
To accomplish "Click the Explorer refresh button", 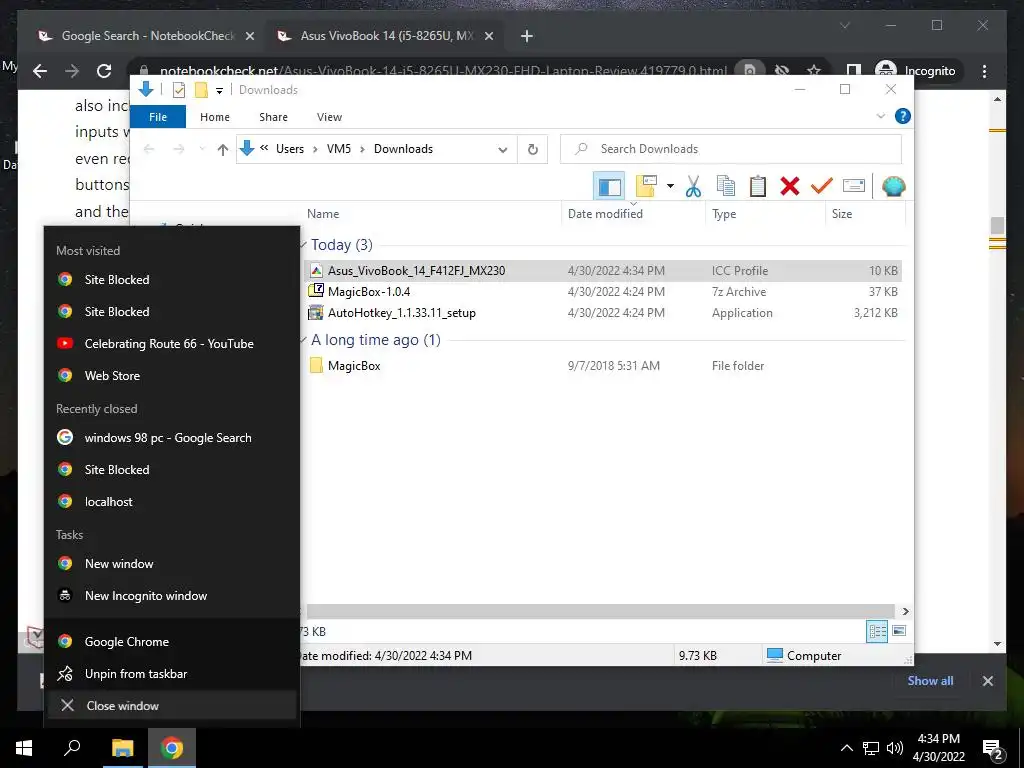I will pyautogui.click(x=533, y=150).
